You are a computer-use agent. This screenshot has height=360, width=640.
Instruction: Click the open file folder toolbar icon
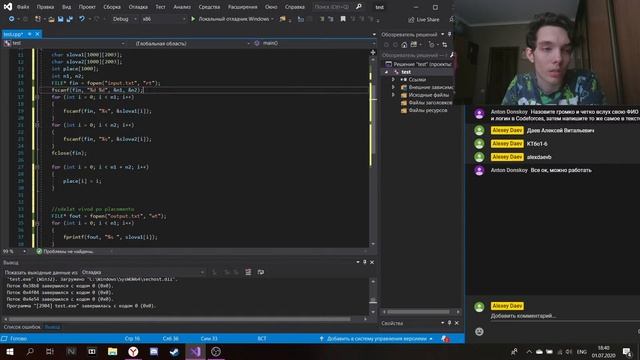(51, 19)
